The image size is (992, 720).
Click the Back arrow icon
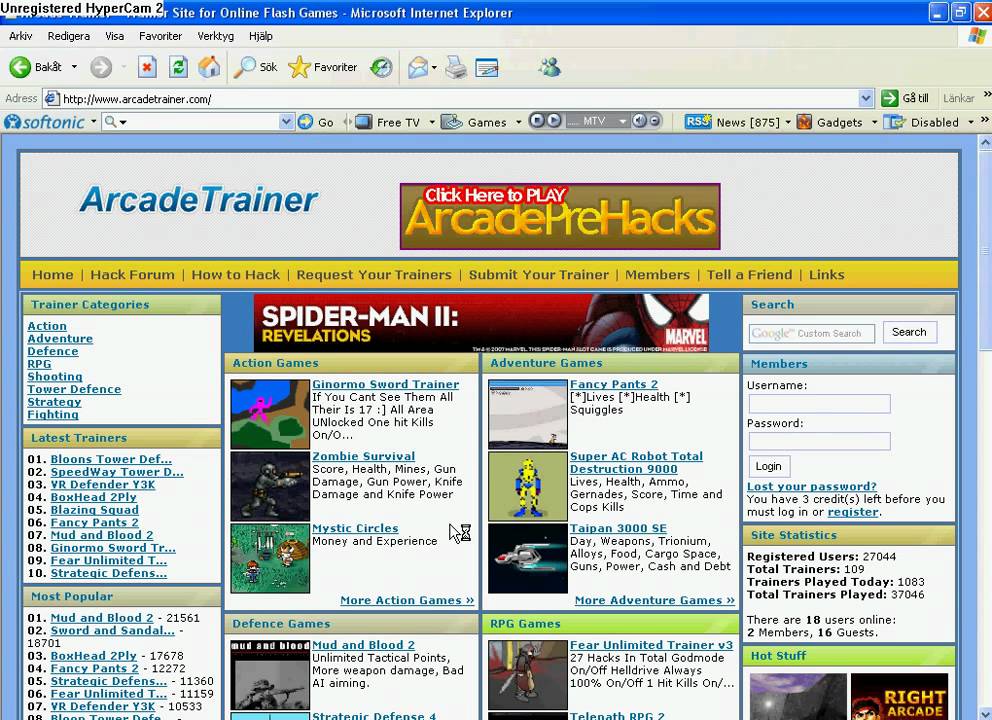(x=20, y=66)
